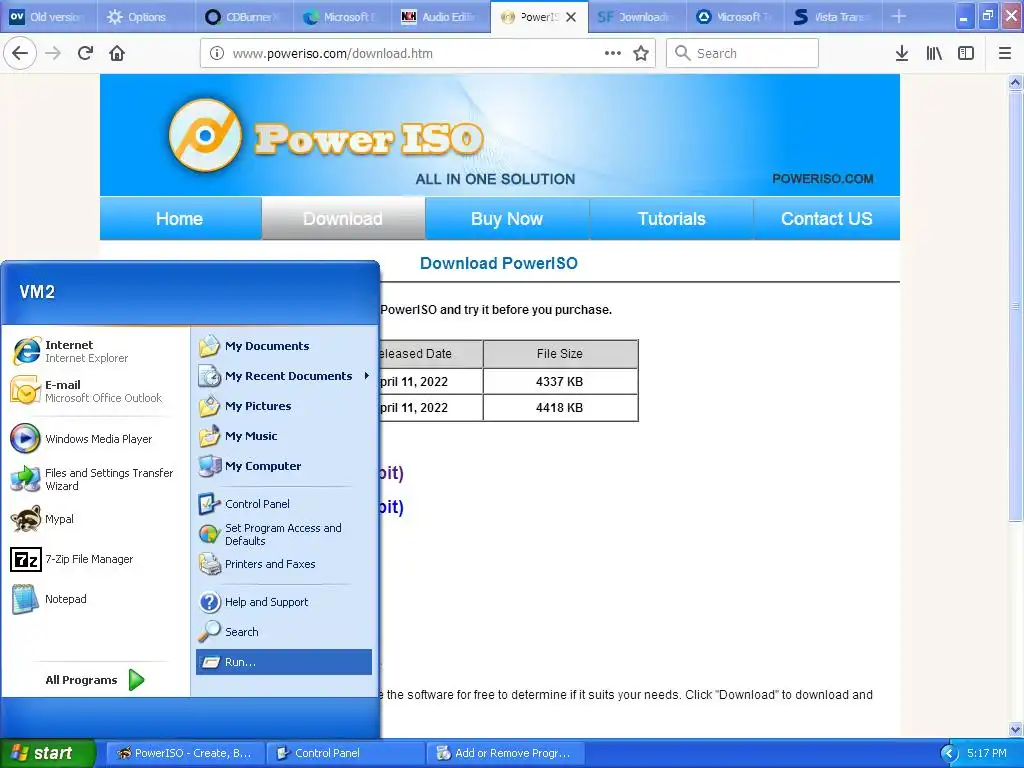Image resolution: width=1024 pixels, height=768 pixels.
Task: Switch to Old version browser tab
Action: tap(48, 16)
